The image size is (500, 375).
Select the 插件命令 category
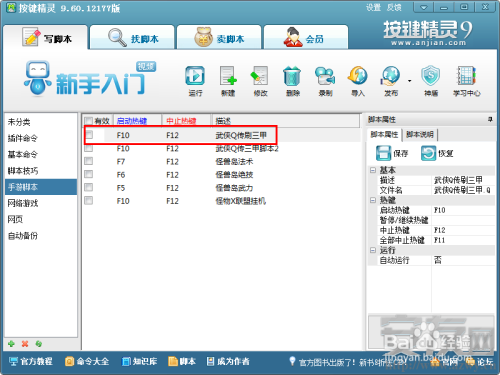[41, 138]
